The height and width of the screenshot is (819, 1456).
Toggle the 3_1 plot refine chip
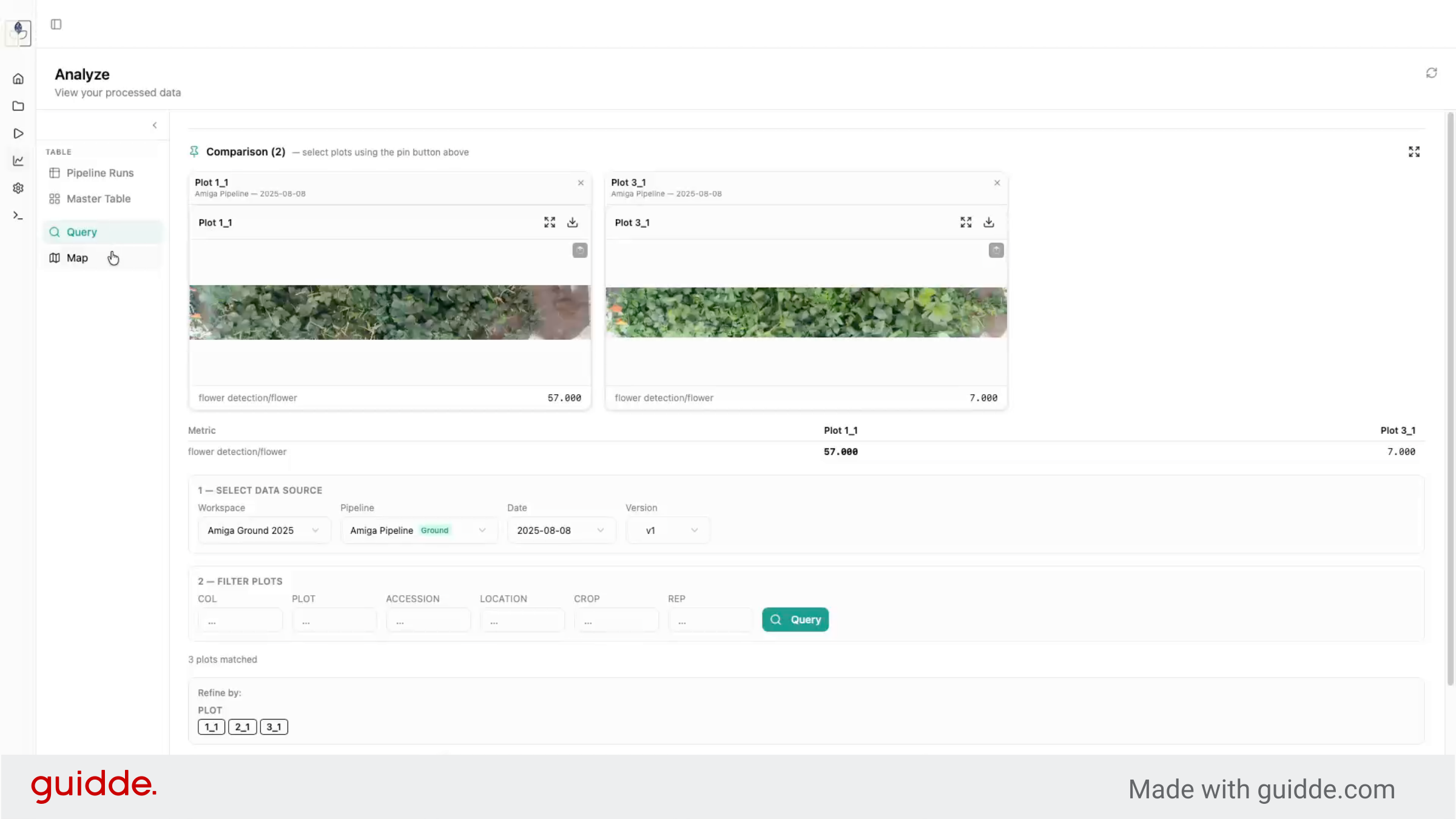(274, 727)
